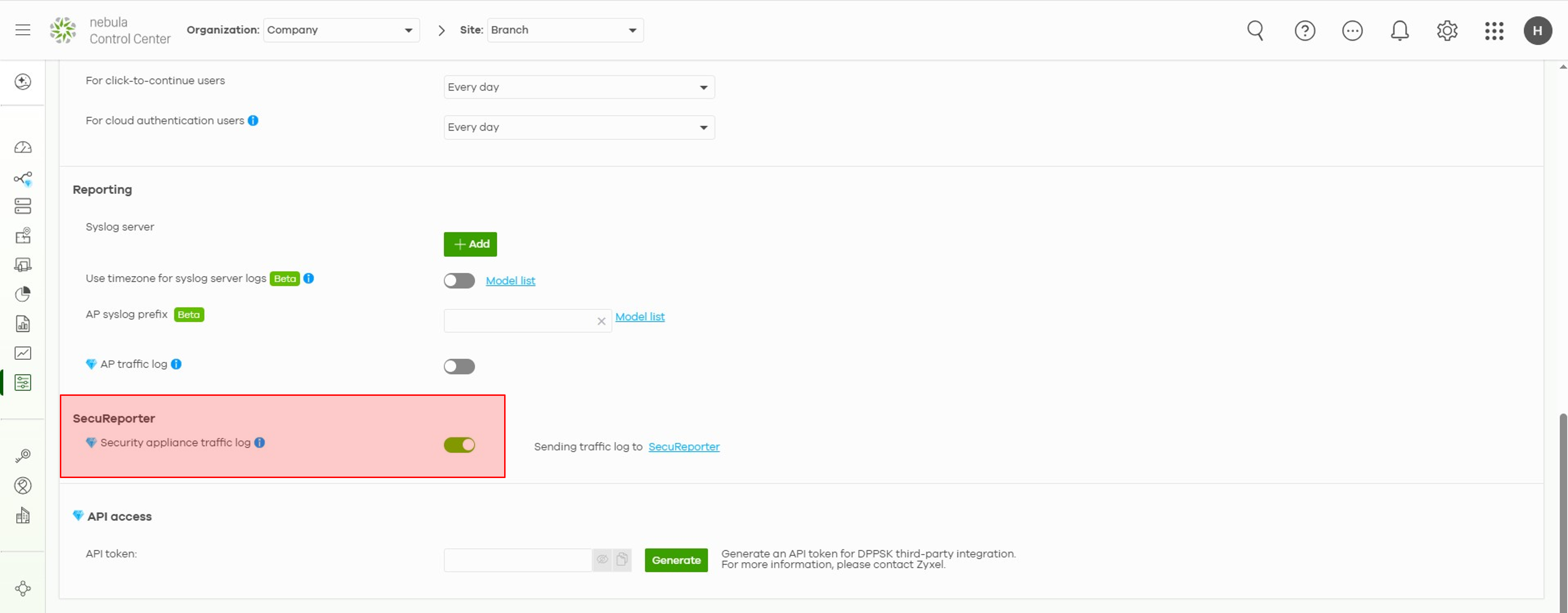Screen dimensions: 1568x613
Task: Open the hamburger navigation menu
Action: [x=22, y=30]
